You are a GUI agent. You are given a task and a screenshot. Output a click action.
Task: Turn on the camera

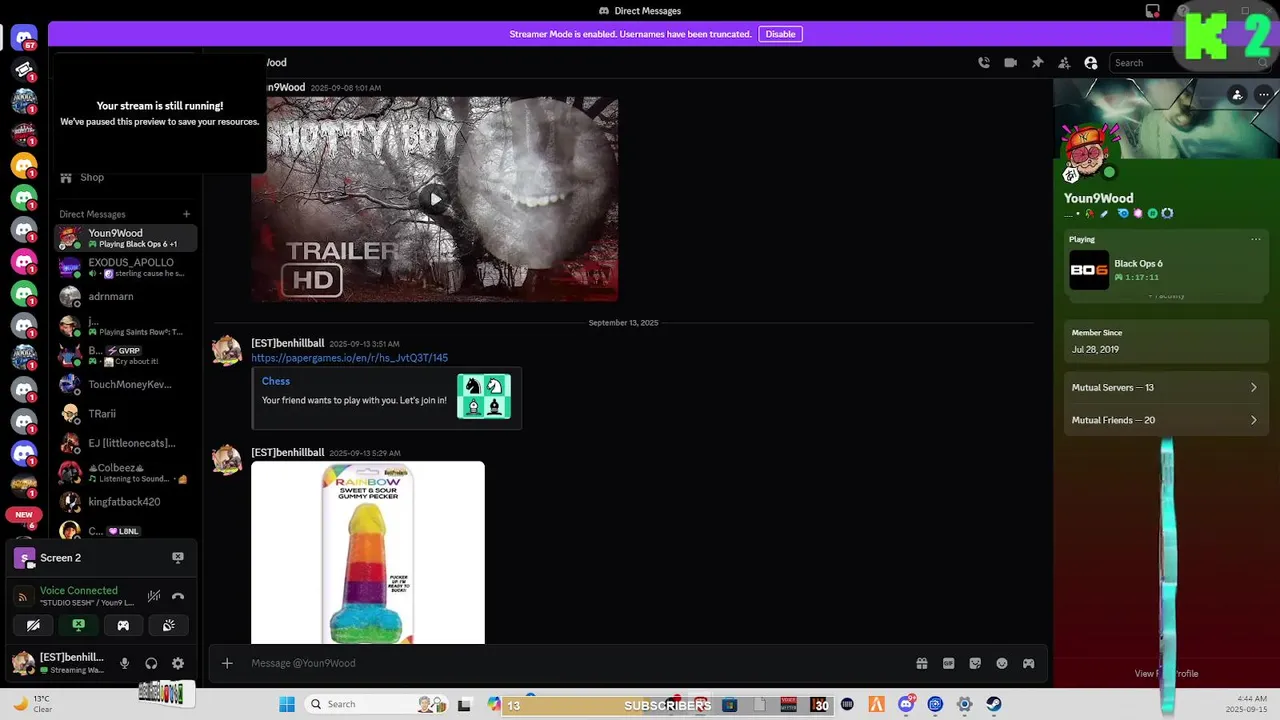[x=33, y=625]
